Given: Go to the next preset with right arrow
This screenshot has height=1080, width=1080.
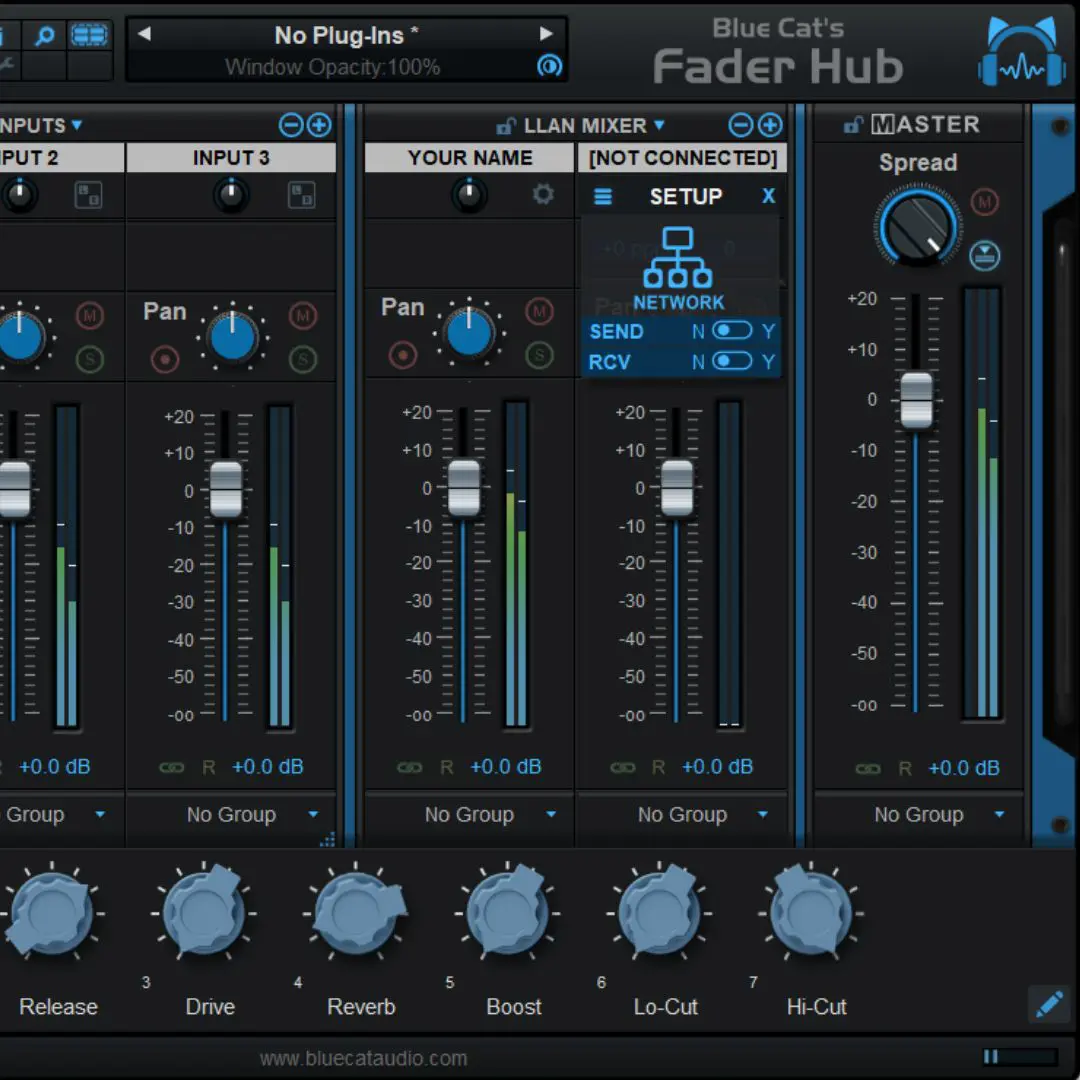Looking at the screenshot, I should point(546,33).
